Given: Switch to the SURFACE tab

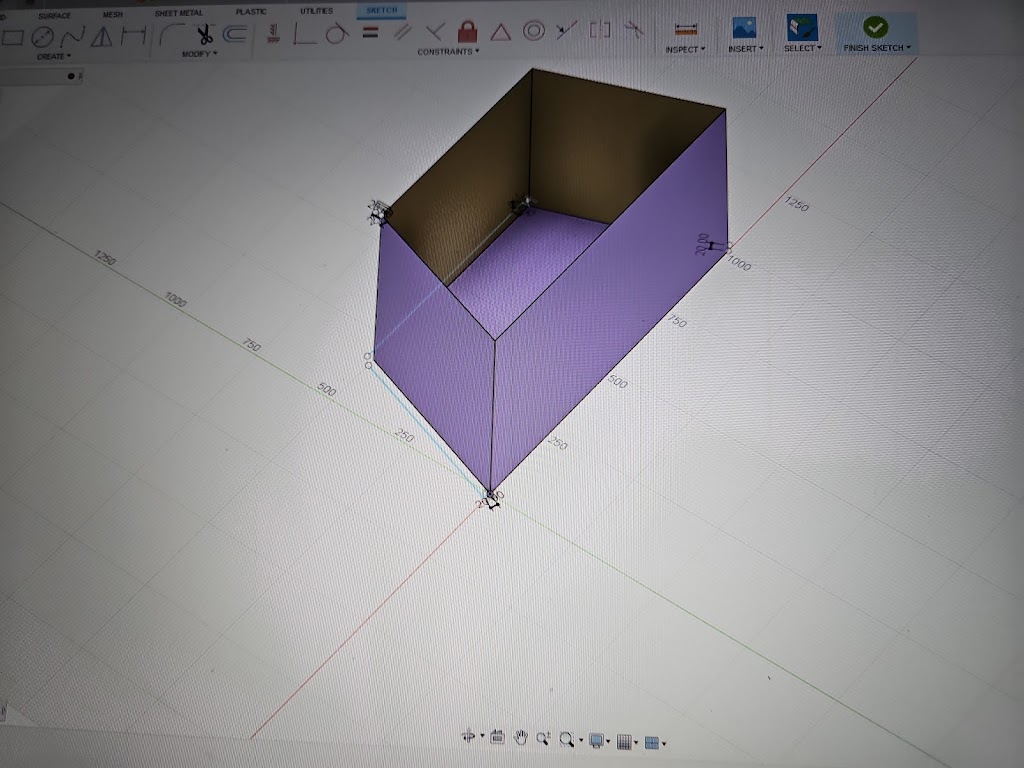Looking at the screenshot, I should pos(54,16).
